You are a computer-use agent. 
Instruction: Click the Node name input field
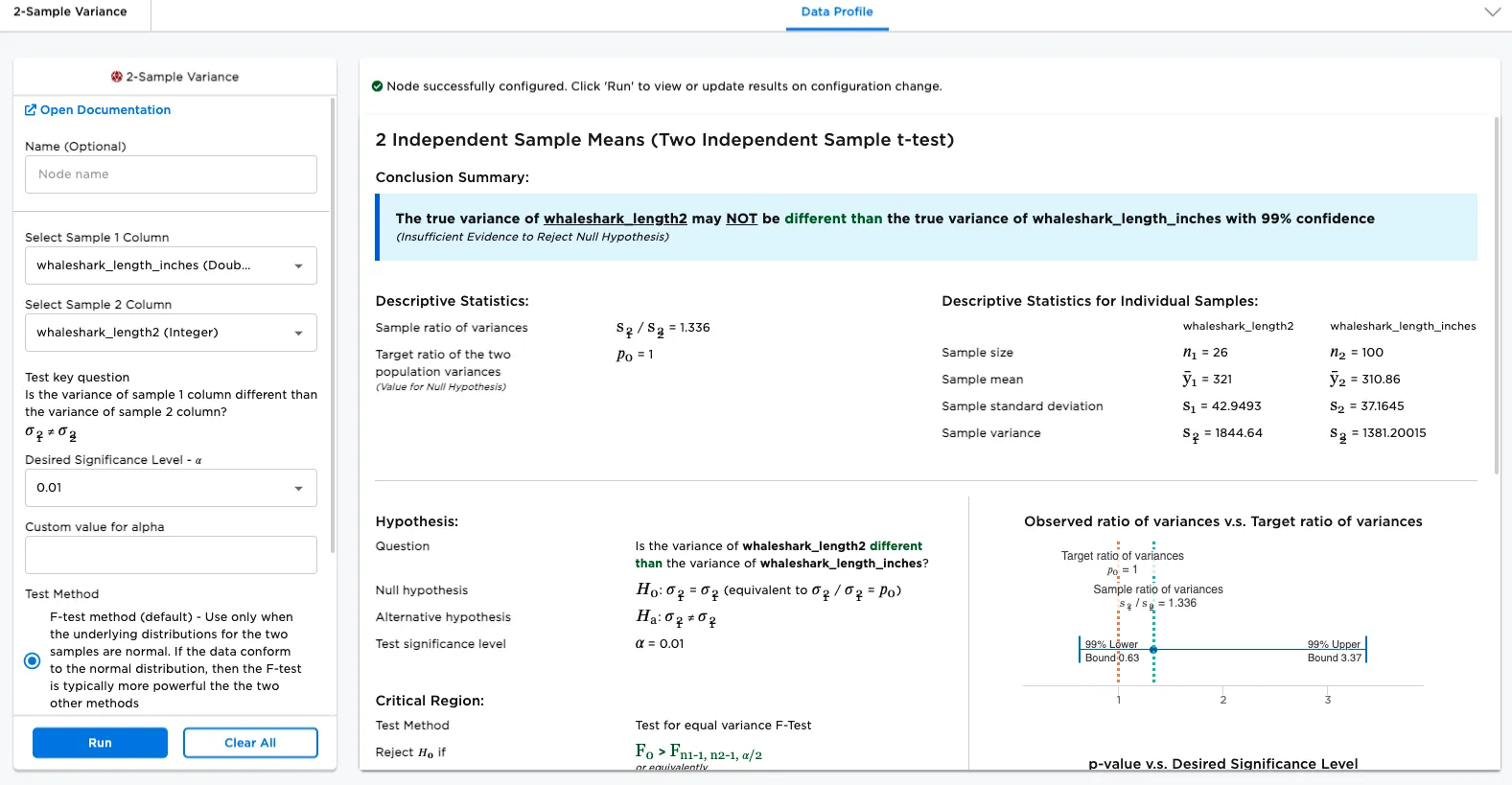coord(171,174)
